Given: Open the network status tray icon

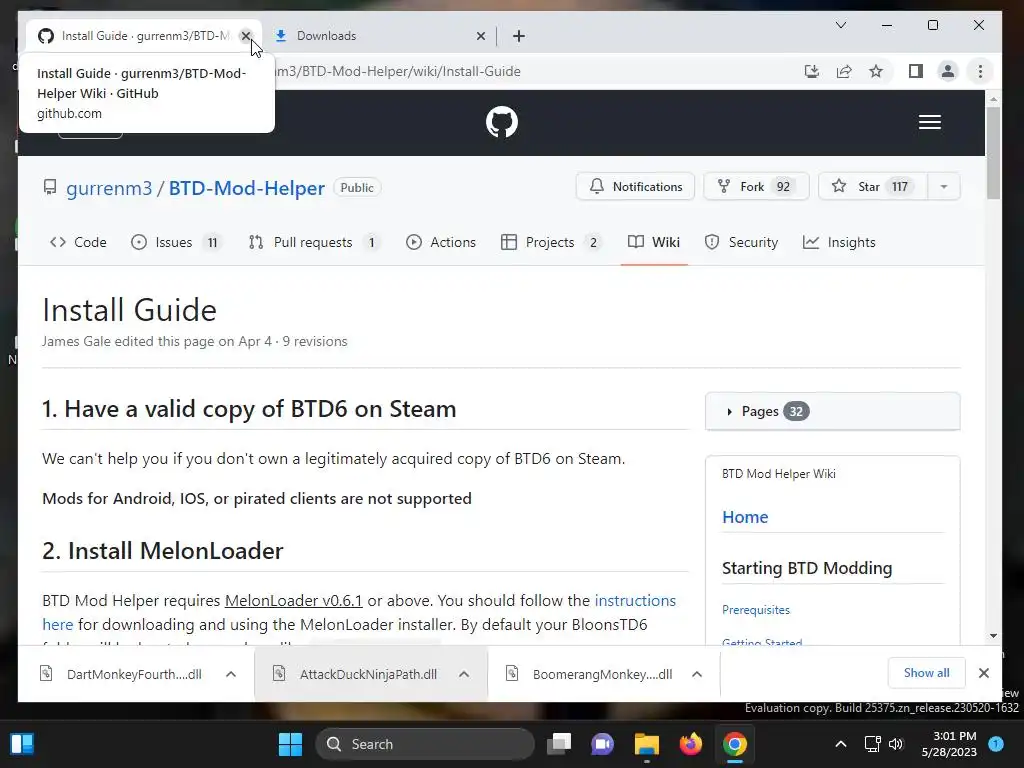Looking at the screenshot, I should [872, 744].
